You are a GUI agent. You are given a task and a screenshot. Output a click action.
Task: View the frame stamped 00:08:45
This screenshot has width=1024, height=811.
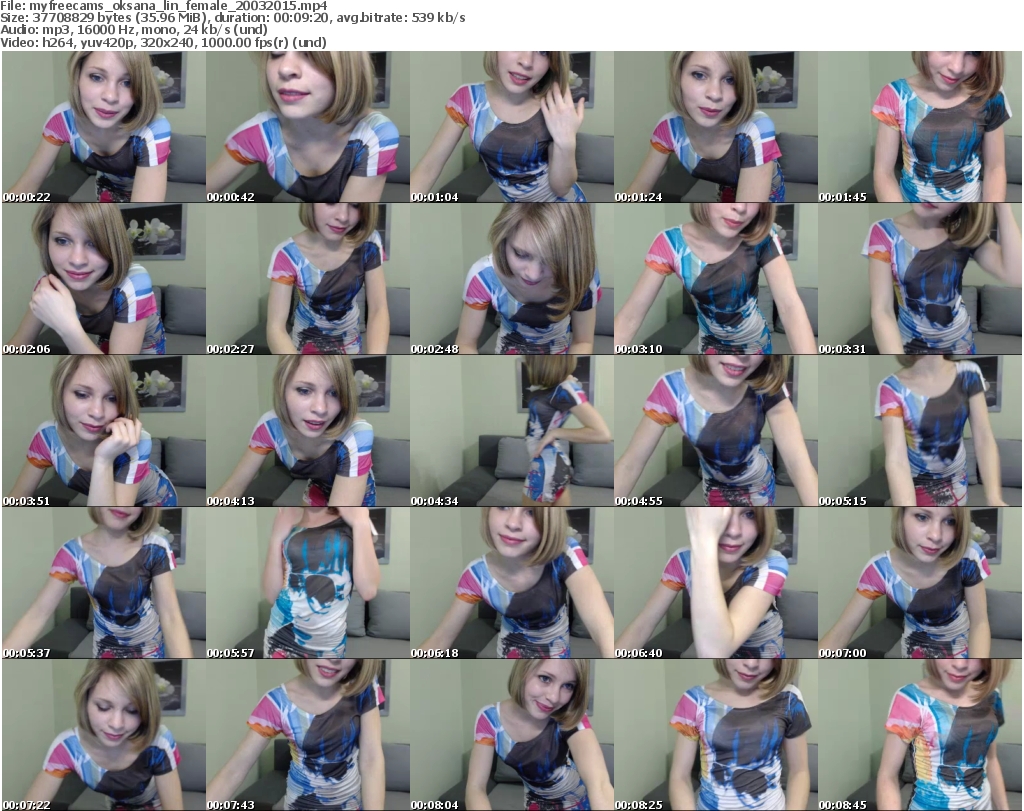tap(920, 735)
